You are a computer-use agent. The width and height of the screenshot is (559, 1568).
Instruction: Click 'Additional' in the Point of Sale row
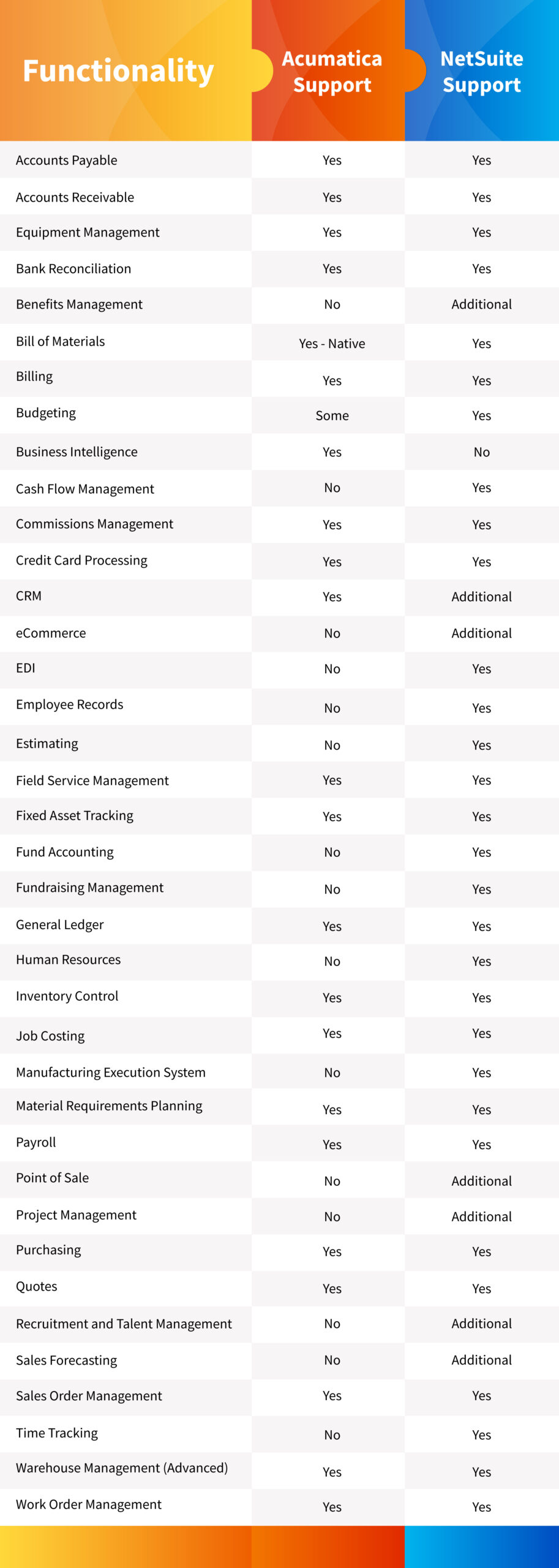pos(482,1181)
